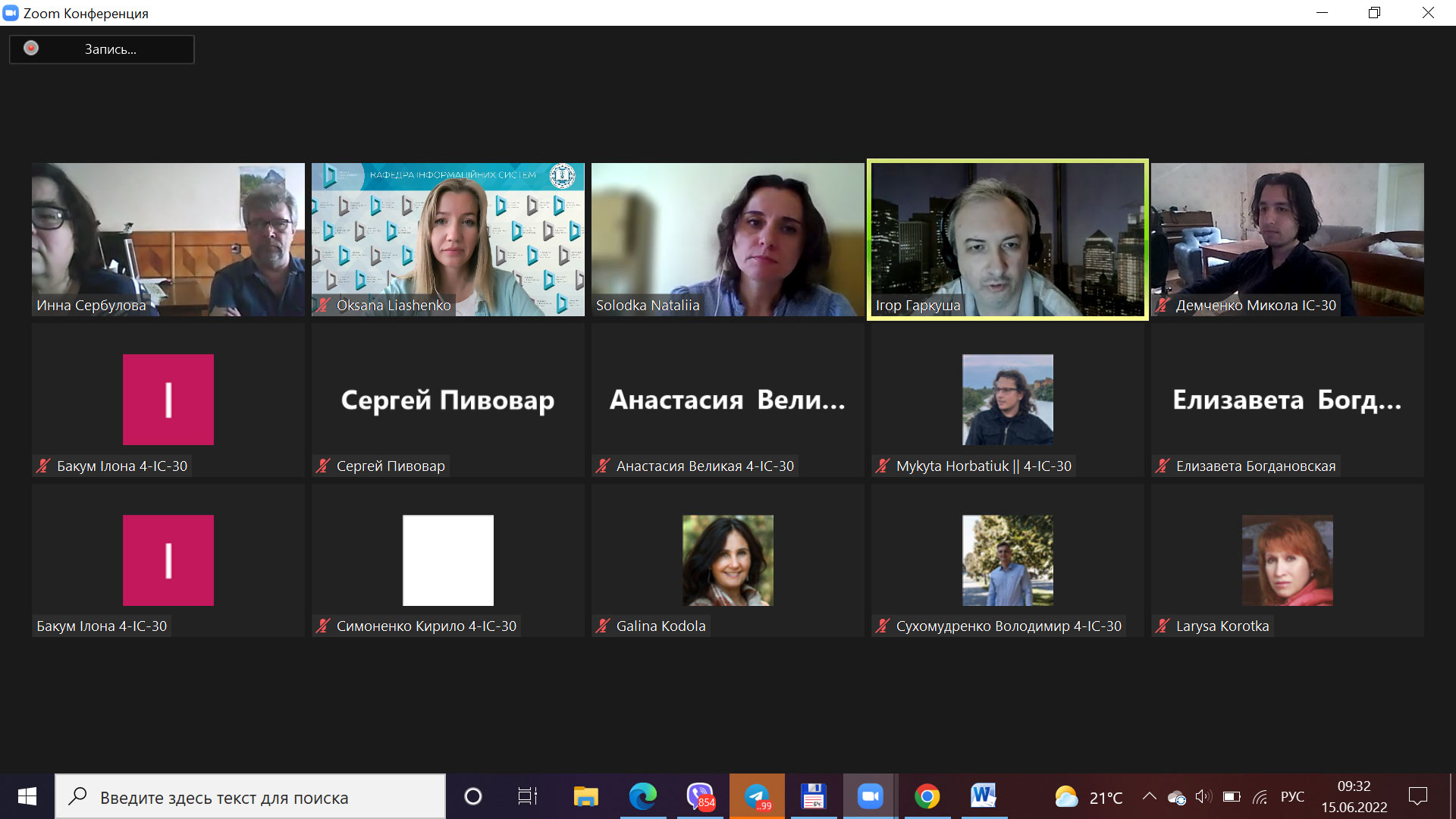The image size is (1456, 819).
Task: Open Word from the taskbar
Action: point(983,796)
